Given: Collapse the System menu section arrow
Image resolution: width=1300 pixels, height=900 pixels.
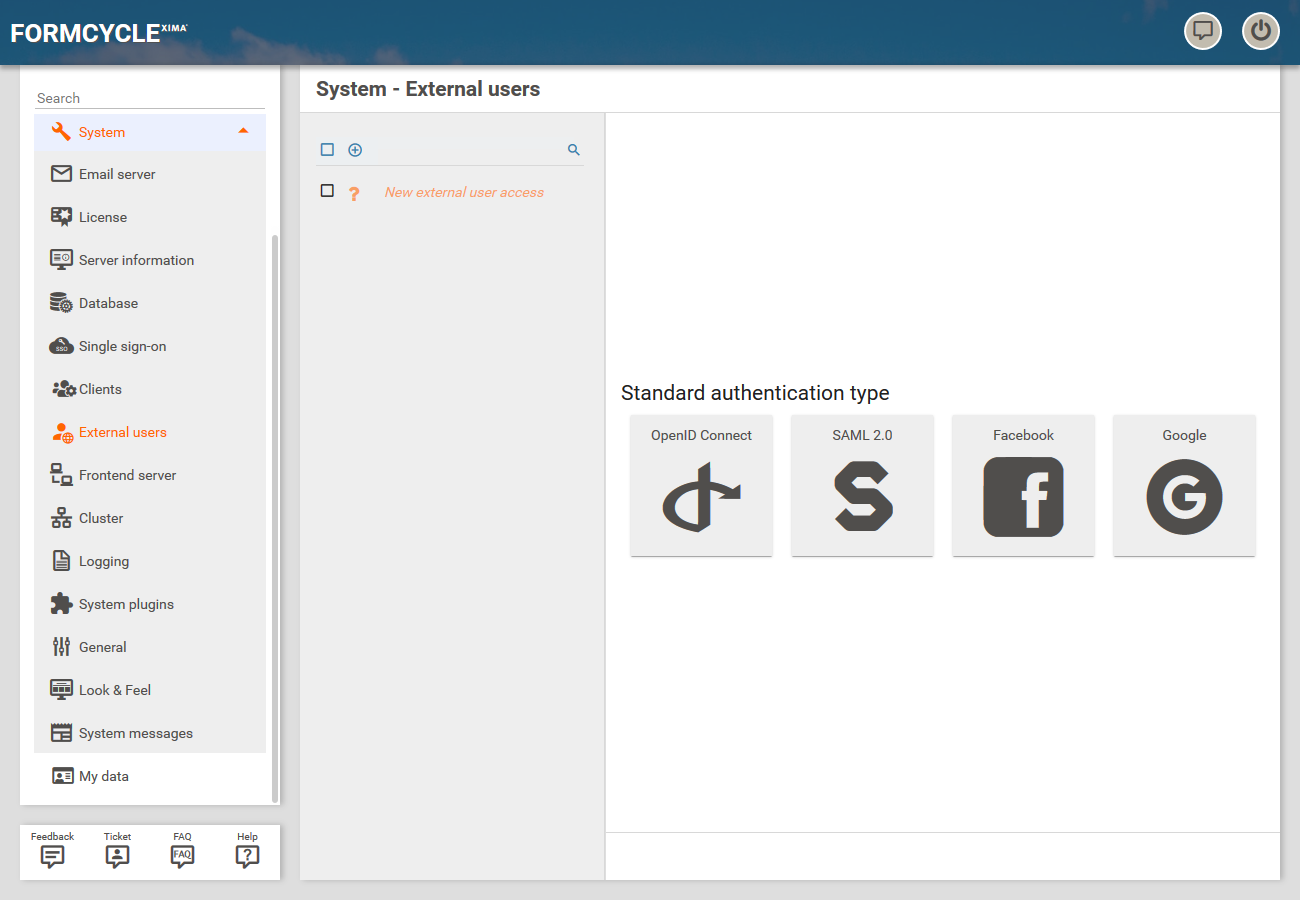Looking at the screenshot, I should coord(243,131).
